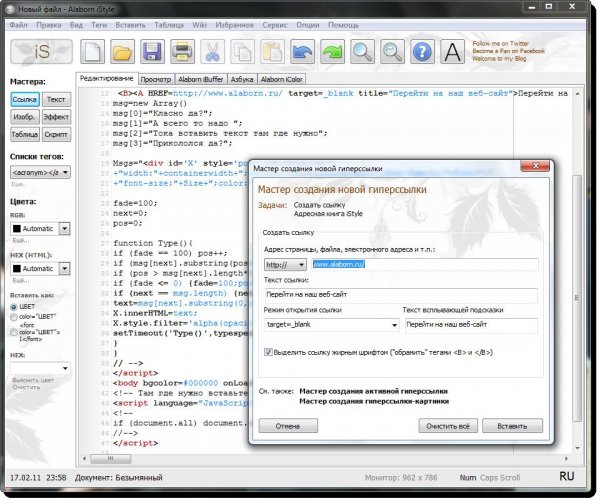Viewport: 600px width, 501px height.
Task: Save the document with floppy disk icon
Action: click(152, 51)
